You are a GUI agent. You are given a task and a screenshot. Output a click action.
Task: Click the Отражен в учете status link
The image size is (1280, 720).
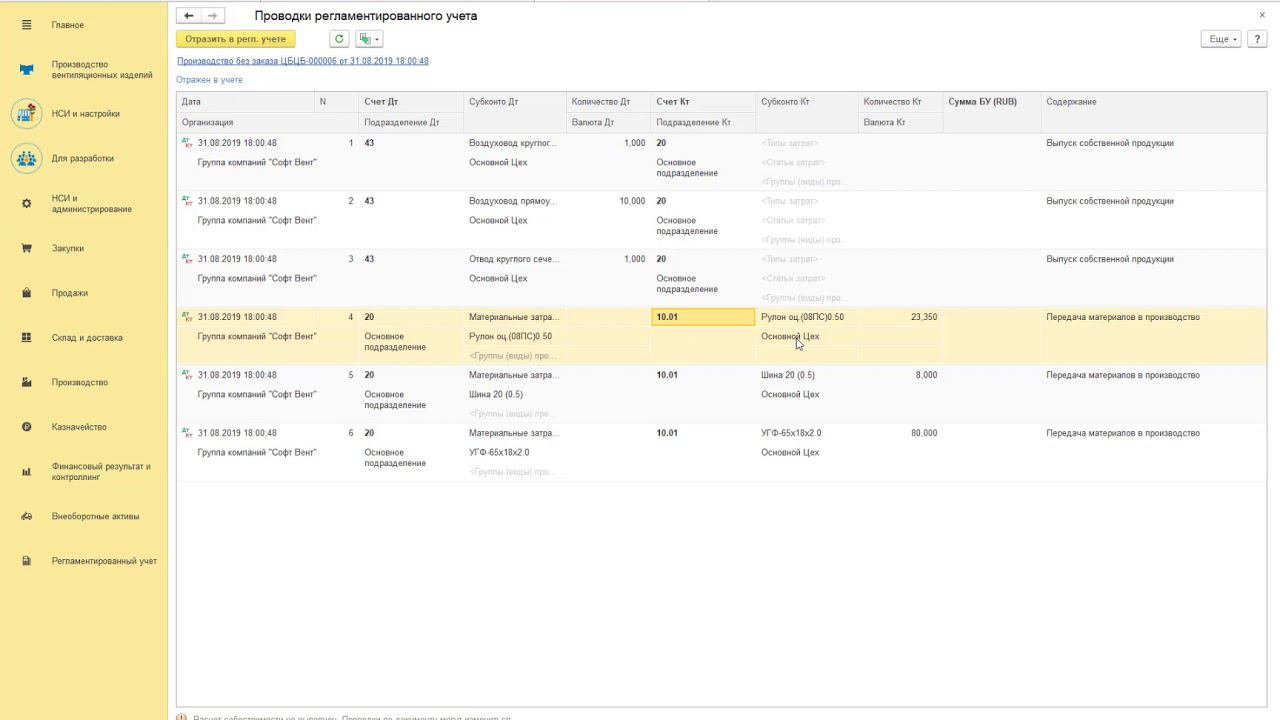209,80
